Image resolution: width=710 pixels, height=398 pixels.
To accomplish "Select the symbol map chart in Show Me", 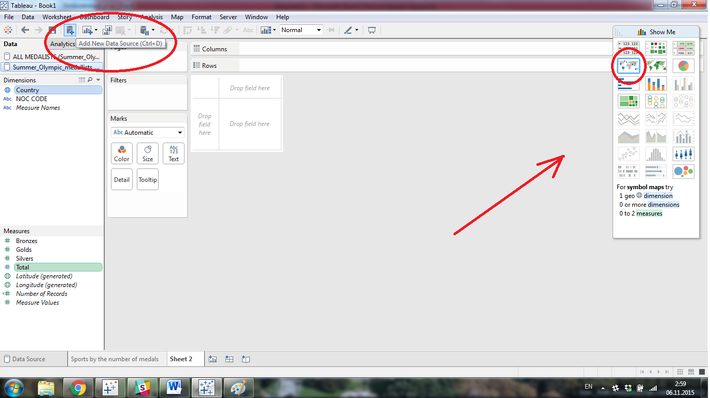I will (x=628, y=66).
